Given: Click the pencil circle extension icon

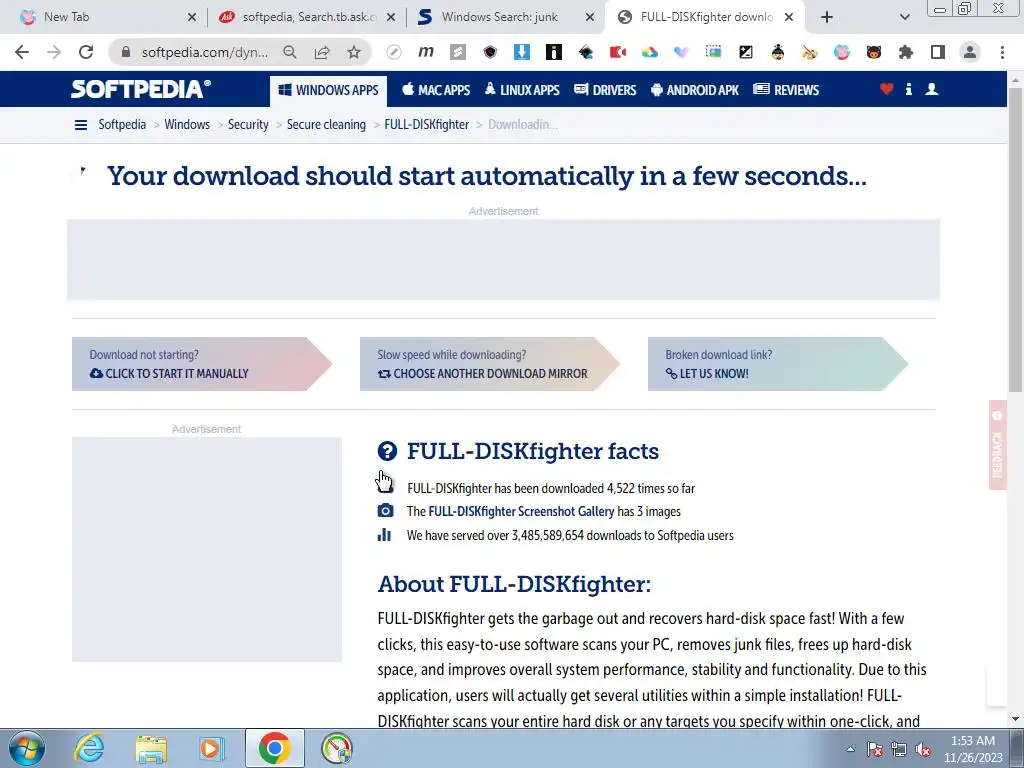Looking at the screenshot, I should [394, 52].
